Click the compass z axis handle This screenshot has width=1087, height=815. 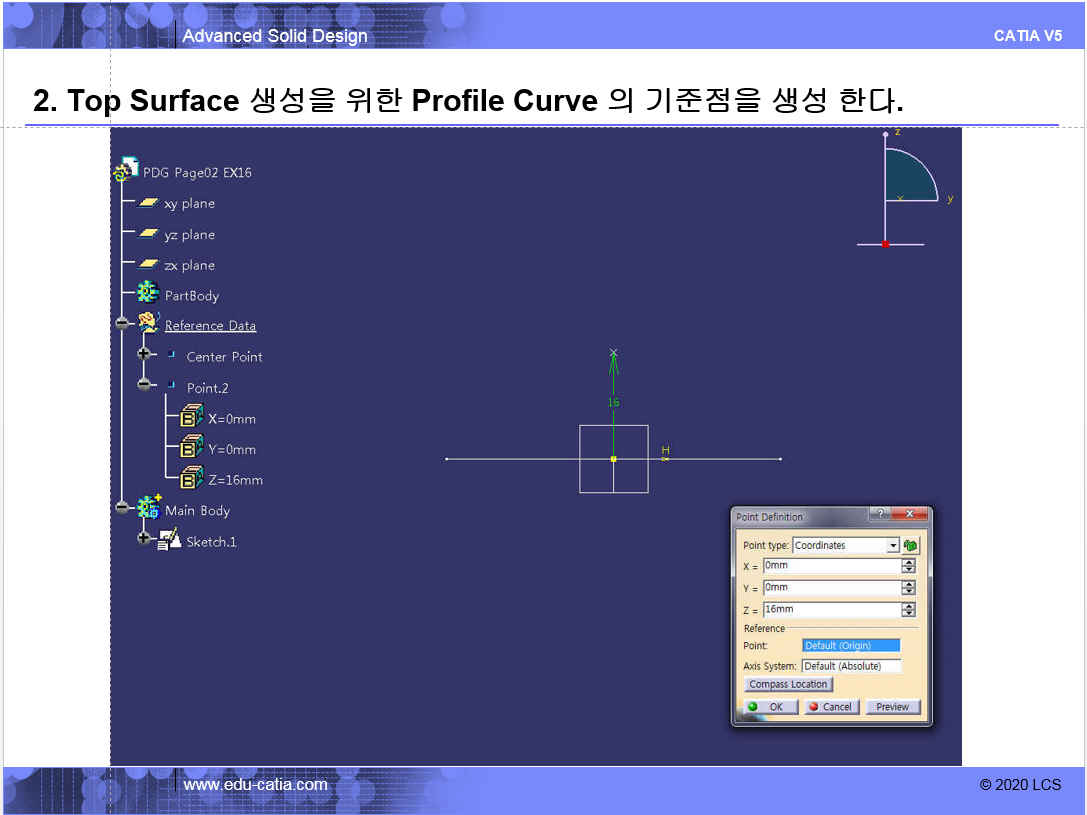[x=885, y=134]
